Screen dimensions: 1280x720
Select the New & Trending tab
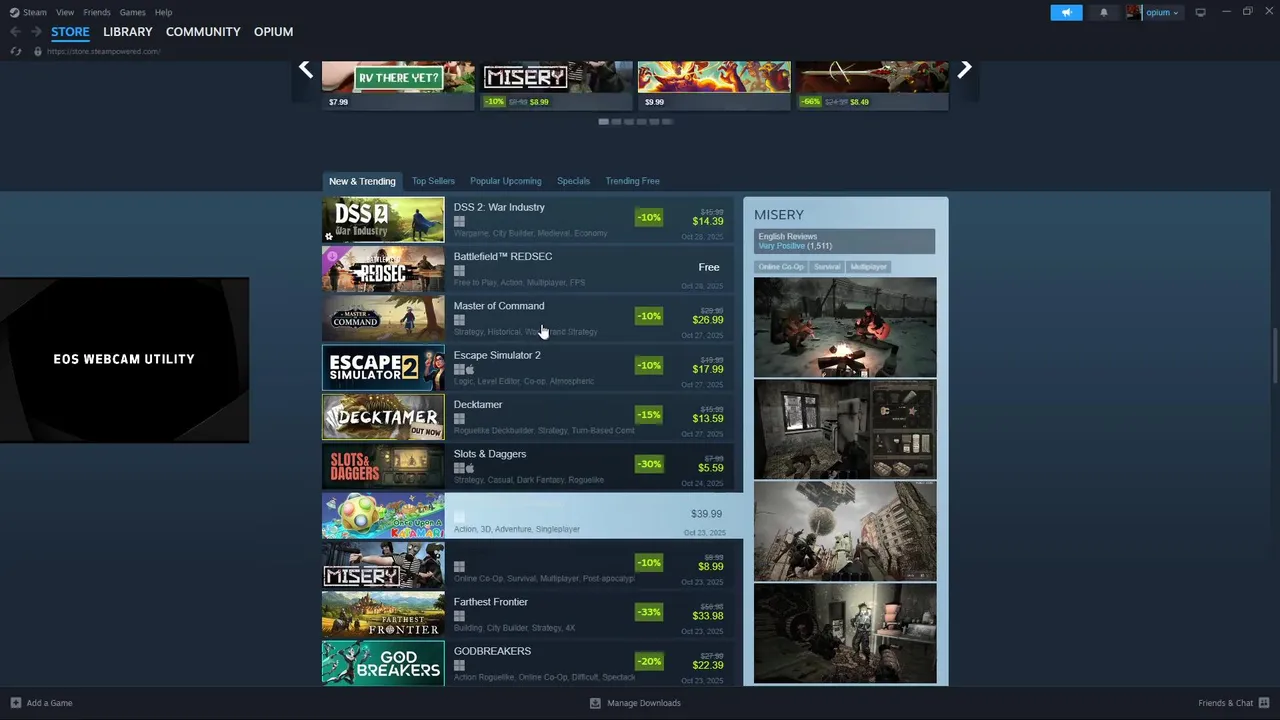pyautogui.click(x=362, y=181)
